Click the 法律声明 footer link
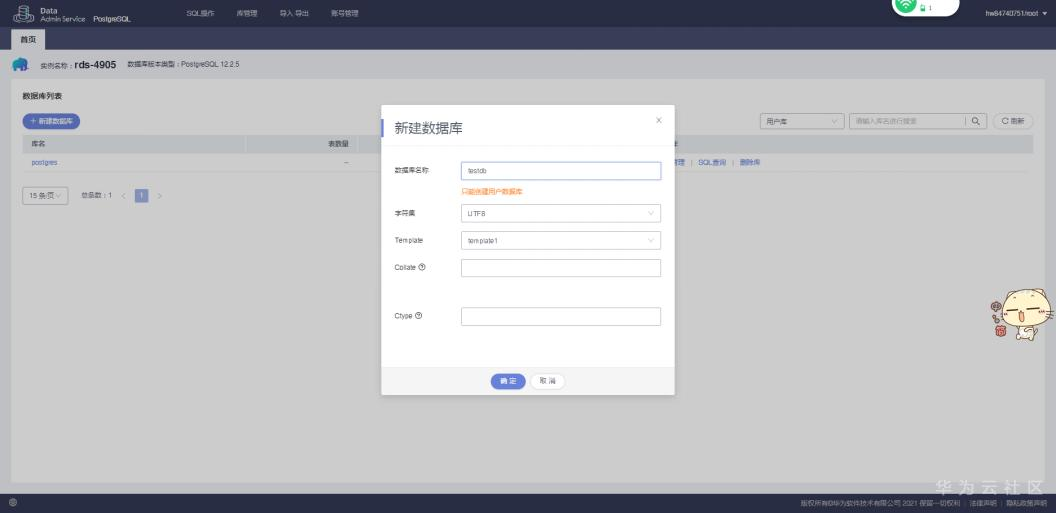The image size is (1056, 513). point(983,503)
